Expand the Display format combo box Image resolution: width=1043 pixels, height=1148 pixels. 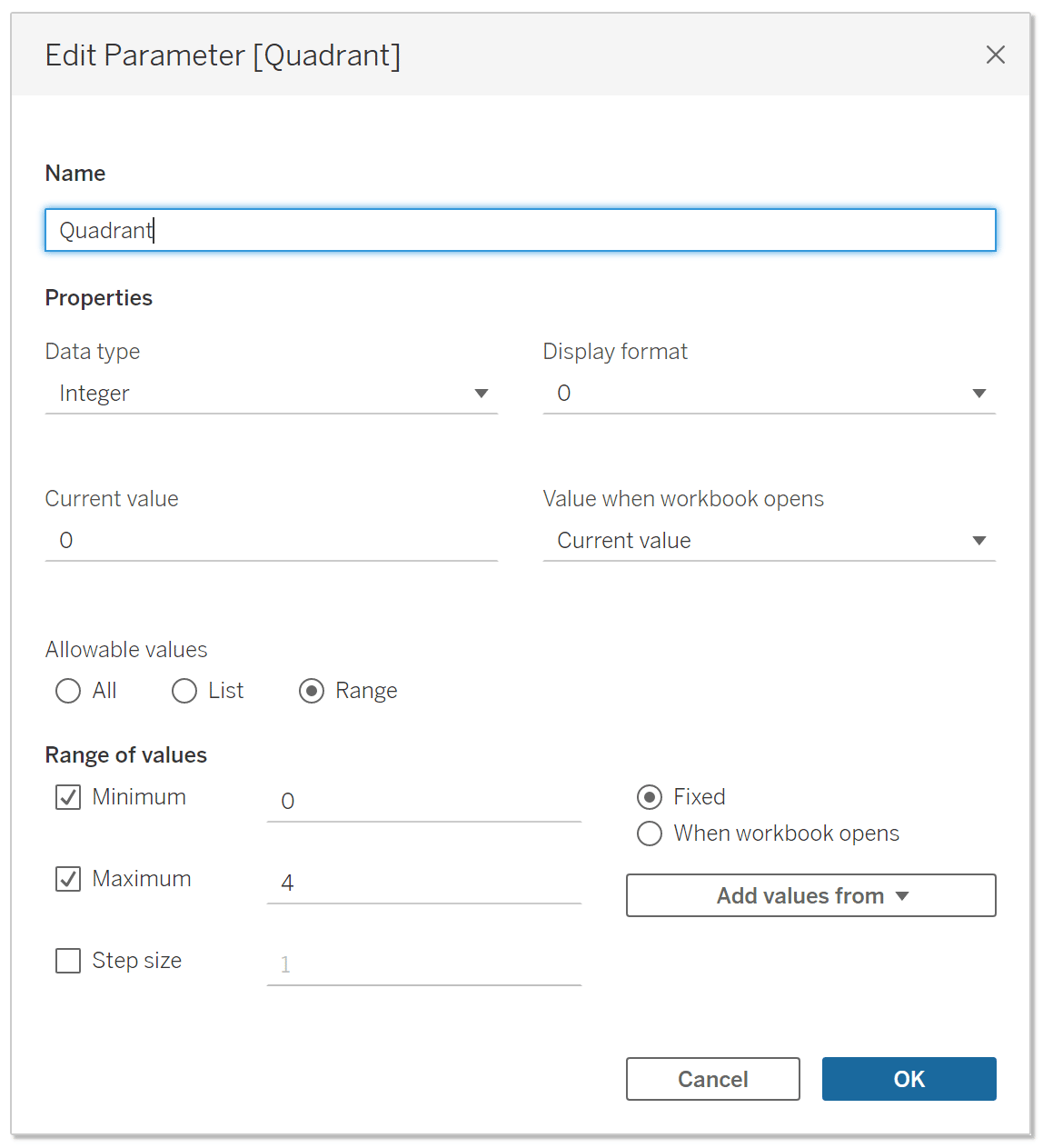click(x=770, y=394)
